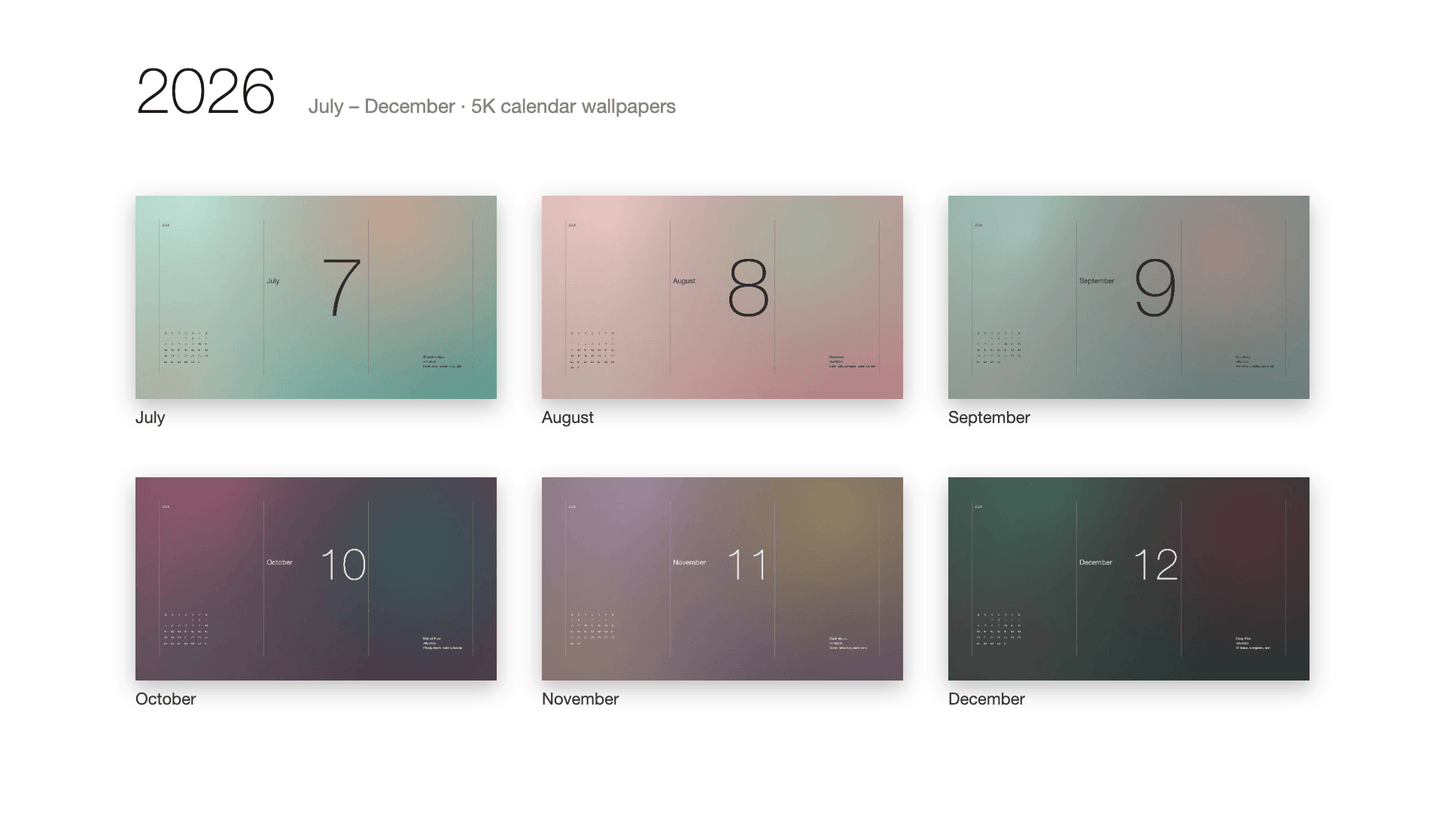Open the November wallpaper thumbnail
Screen dimensions: 1445x813
[722, 579]
